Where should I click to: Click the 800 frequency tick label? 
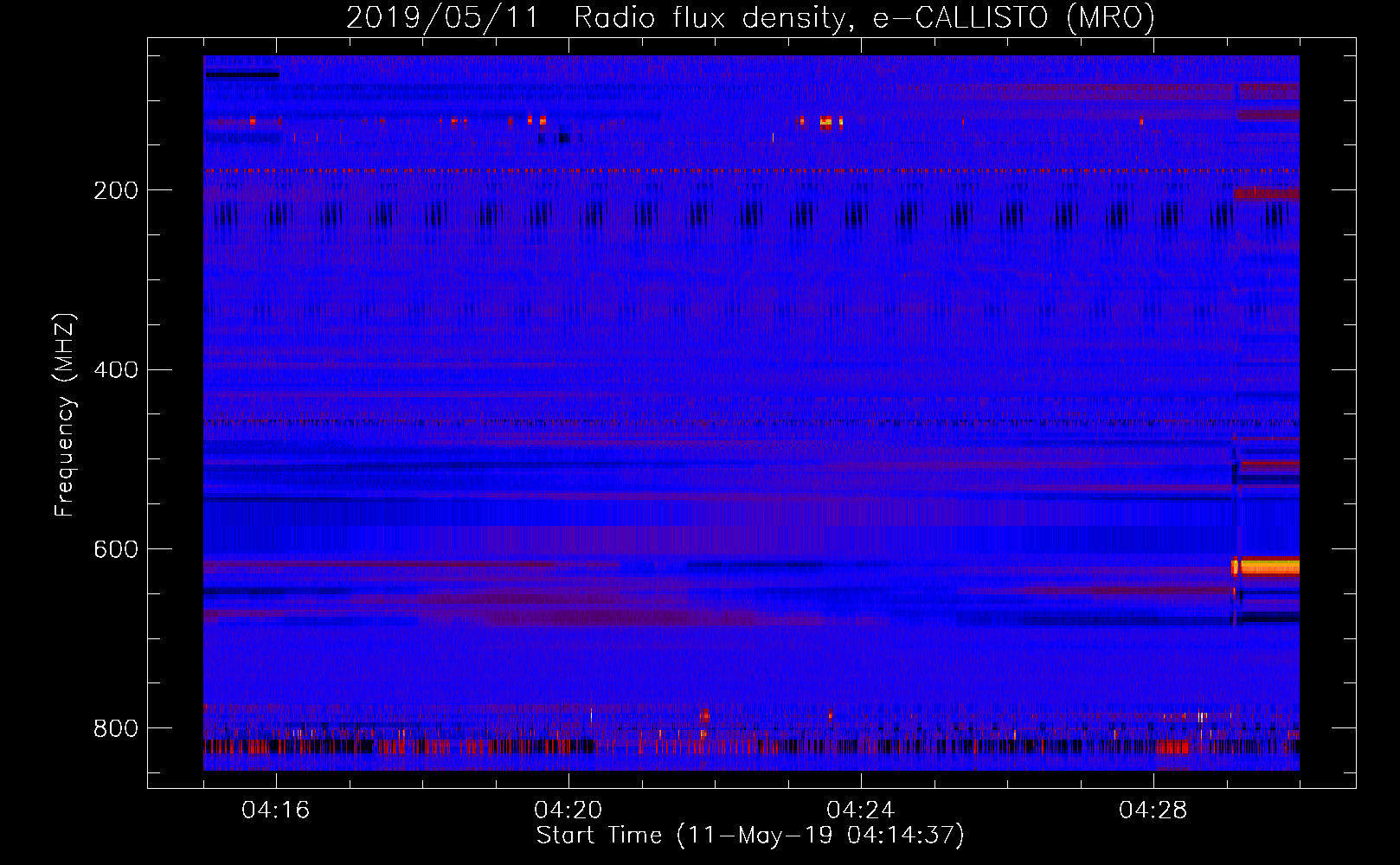(115, 728)
